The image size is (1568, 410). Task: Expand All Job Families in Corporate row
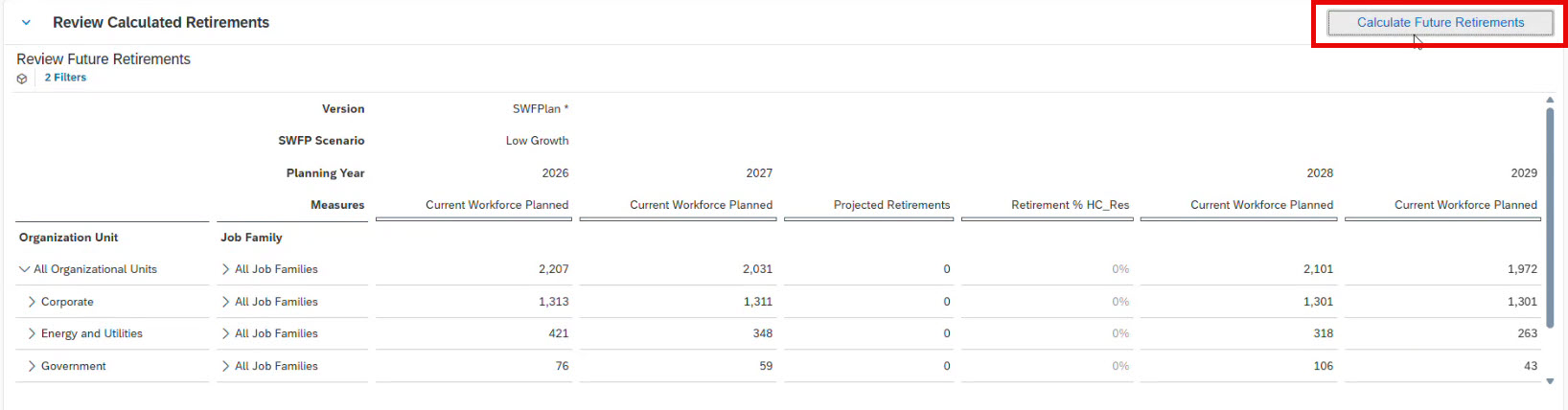226,302
